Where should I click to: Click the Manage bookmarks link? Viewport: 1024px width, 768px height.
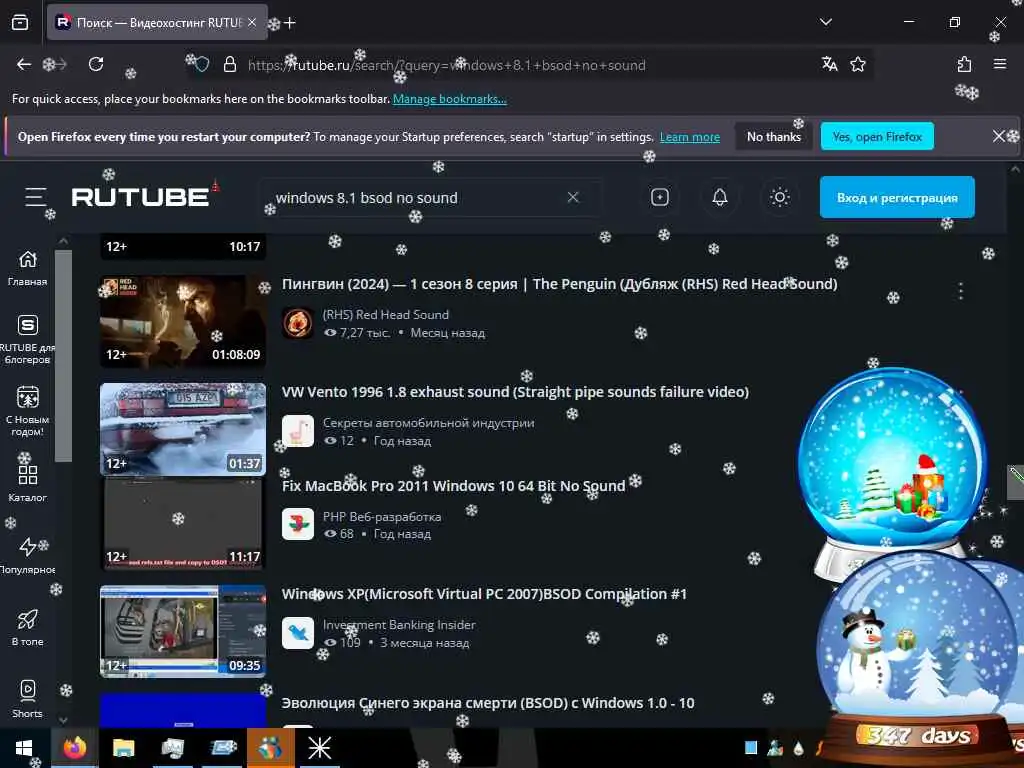[449, 99]
